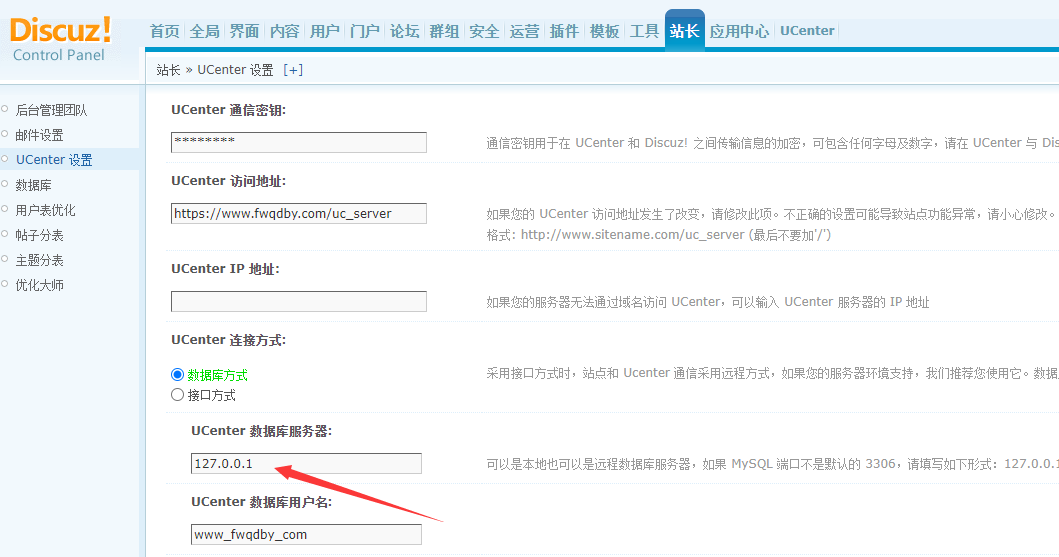Click the 站长 breadcrumb text
This screenshot has width=1059, height=557.
168,70
